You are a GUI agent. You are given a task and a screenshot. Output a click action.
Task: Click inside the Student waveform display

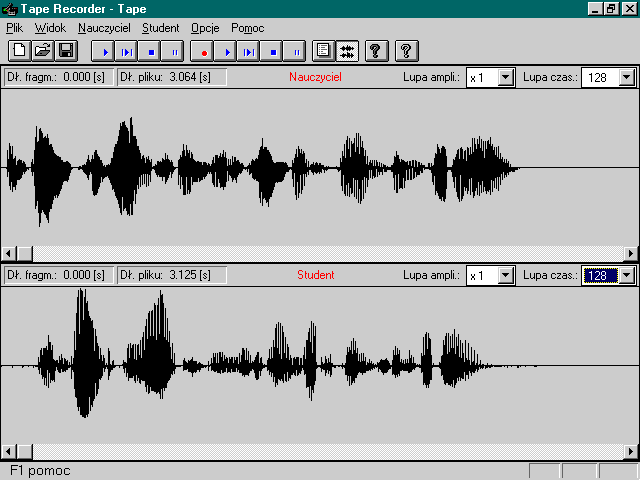[320, 365]
